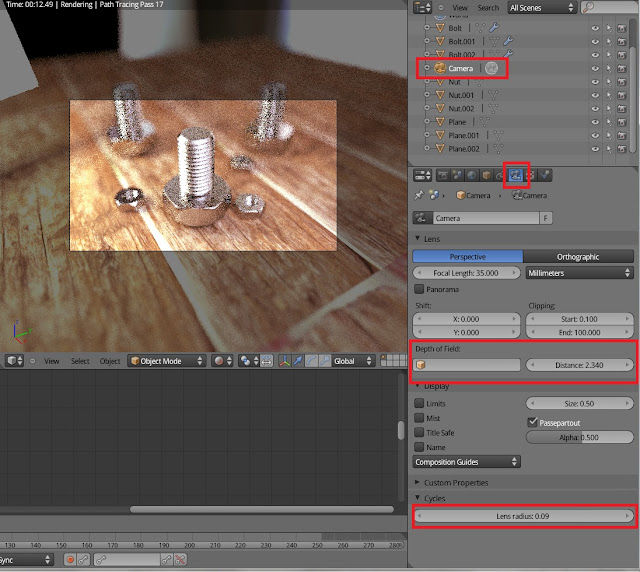Select the scale manipulator icon
The height and width of the screenshot is (572, 640).
325,361
